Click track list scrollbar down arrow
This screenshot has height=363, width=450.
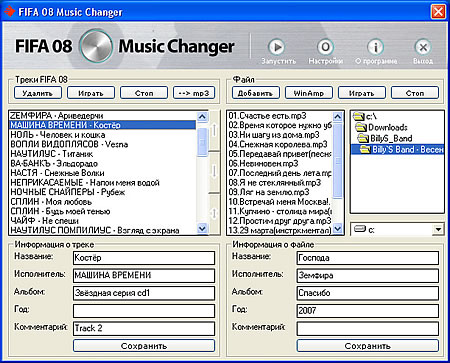point(202,229)
